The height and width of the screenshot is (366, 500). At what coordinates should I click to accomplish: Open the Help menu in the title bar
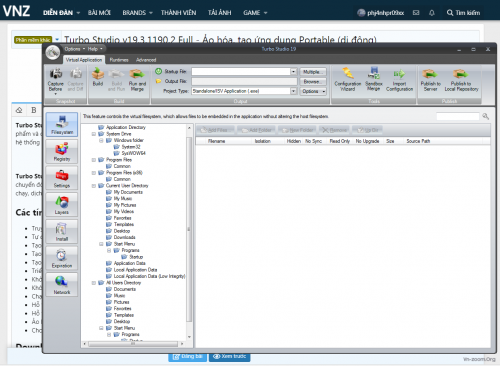click(95, 49)
